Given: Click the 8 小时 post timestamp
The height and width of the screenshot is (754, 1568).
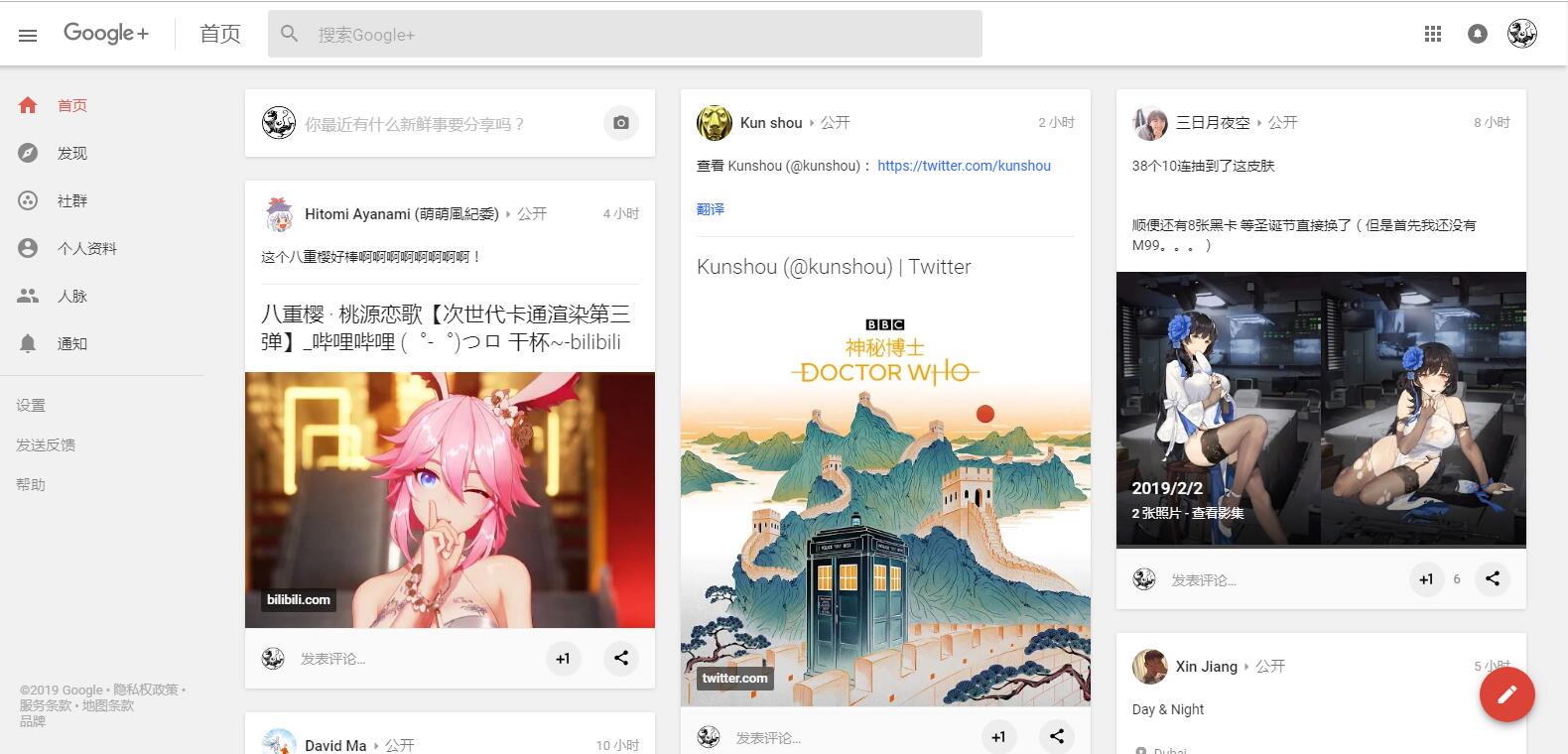Looking at the screenshot, I should click(x=1492, y=123).
